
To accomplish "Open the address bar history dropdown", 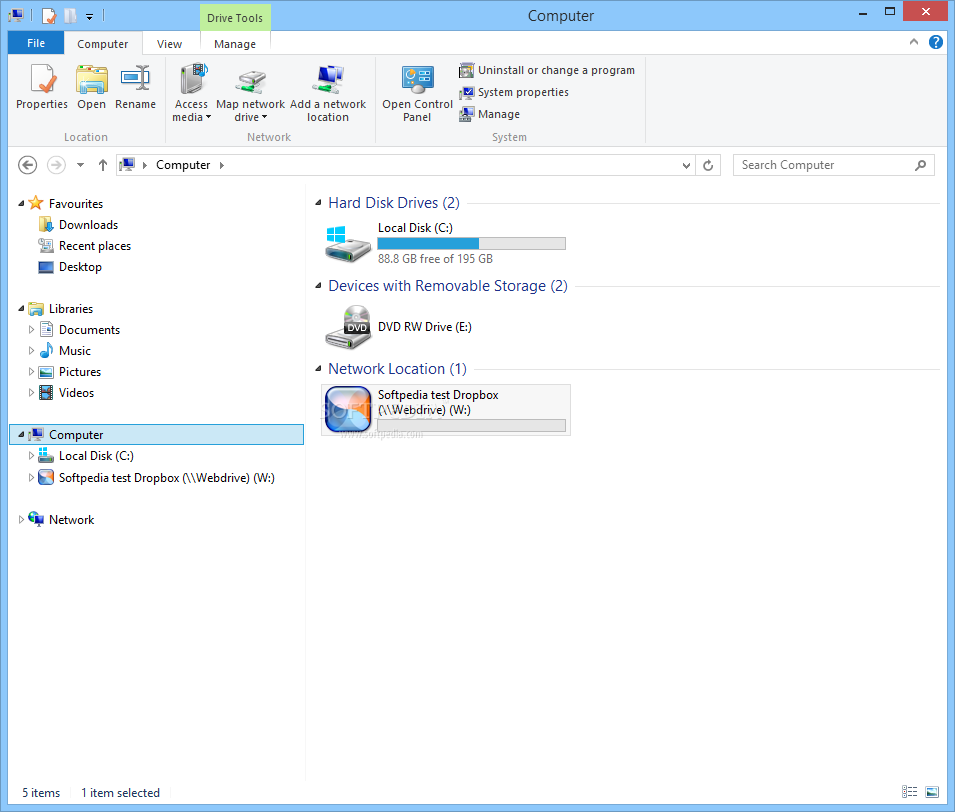I will 686,165.
